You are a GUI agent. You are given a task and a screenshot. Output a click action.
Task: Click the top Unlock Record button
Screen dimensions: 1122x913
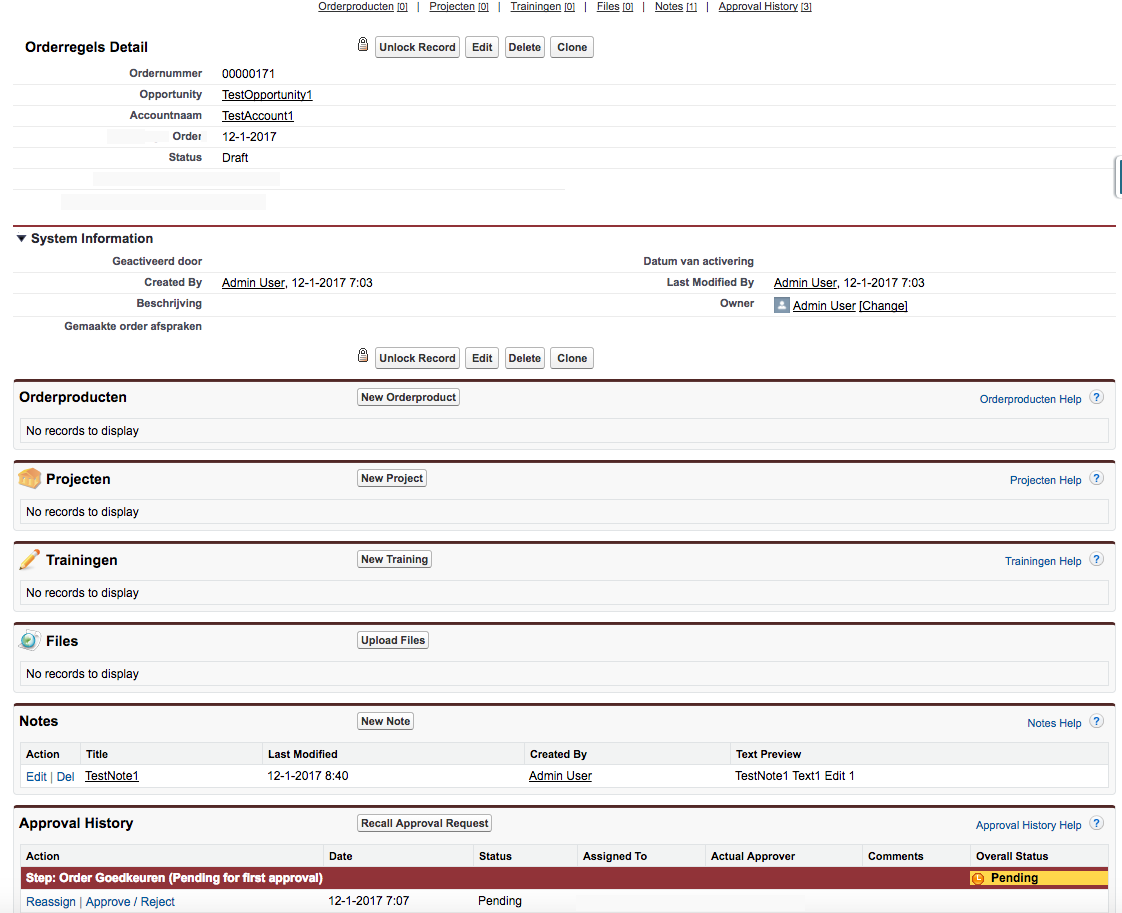tap(417, 47)
